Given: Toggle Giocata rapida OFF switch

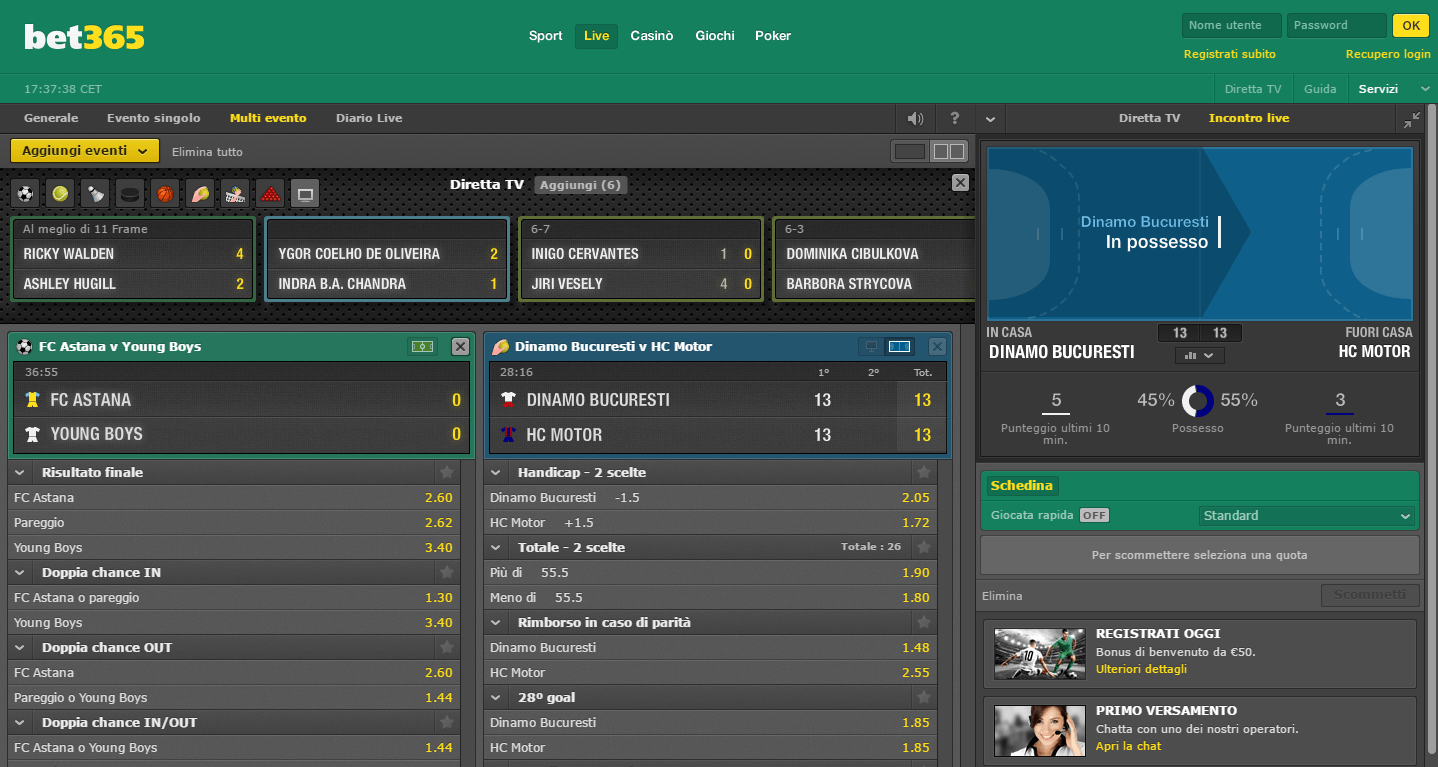Looking at the screenshot, I should point(1094,515).
